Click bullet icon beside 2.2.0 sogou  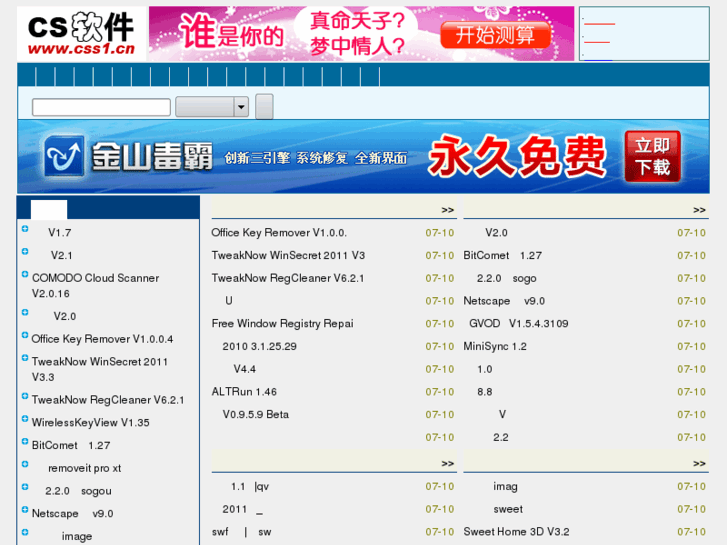pyautogui.click(x=25, y=487)
